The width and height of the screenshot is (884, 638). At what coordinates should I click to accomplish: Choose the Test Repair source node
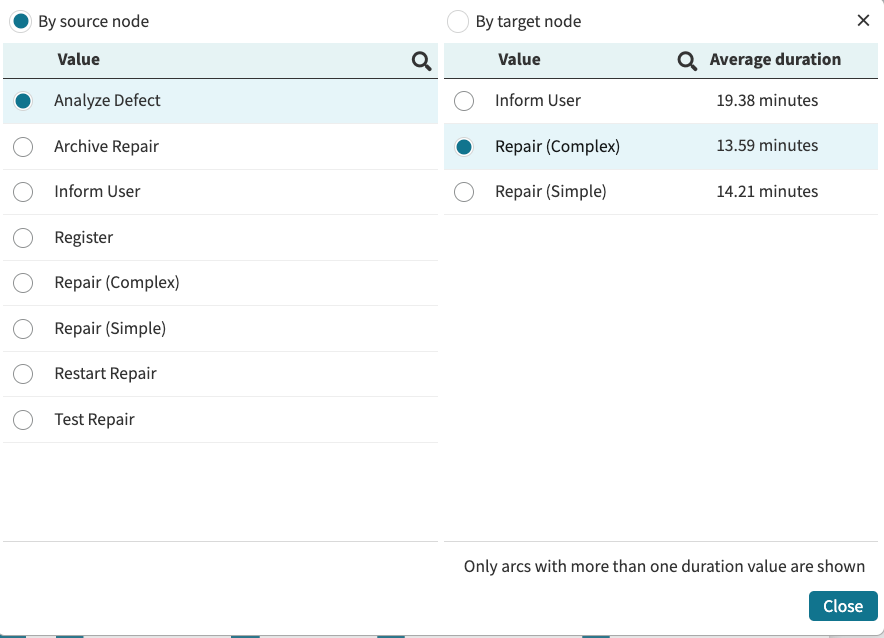click(23, 420)
